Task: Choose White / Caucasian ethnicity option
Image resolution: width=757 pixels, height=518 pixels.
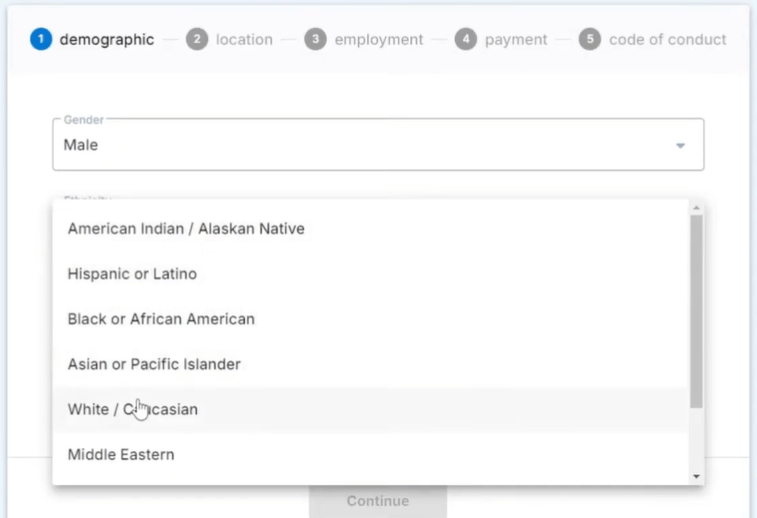Action: point(133,409)
